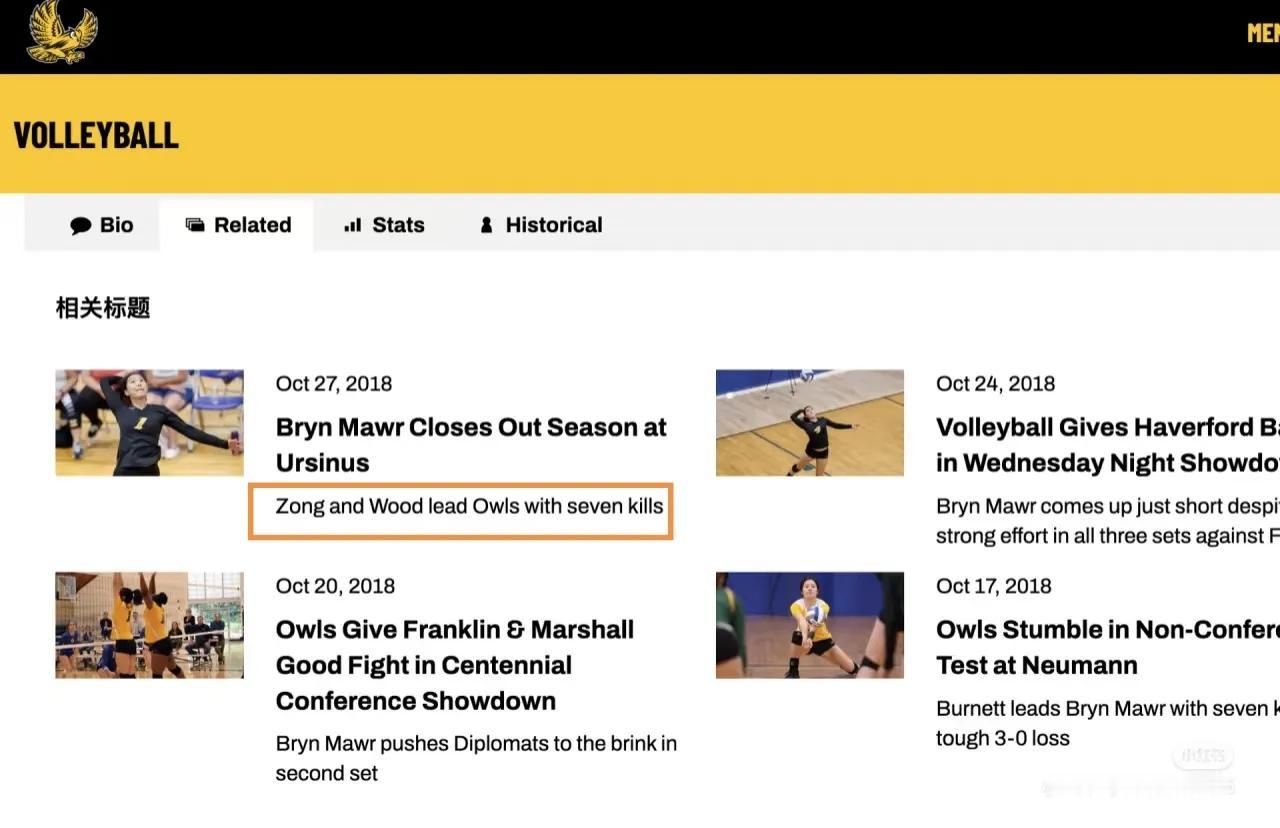The width and height of the screenshot is (1280, 828).
Task: Open the Volleyball Gives Haverford article
Action: coord(1108,445)
